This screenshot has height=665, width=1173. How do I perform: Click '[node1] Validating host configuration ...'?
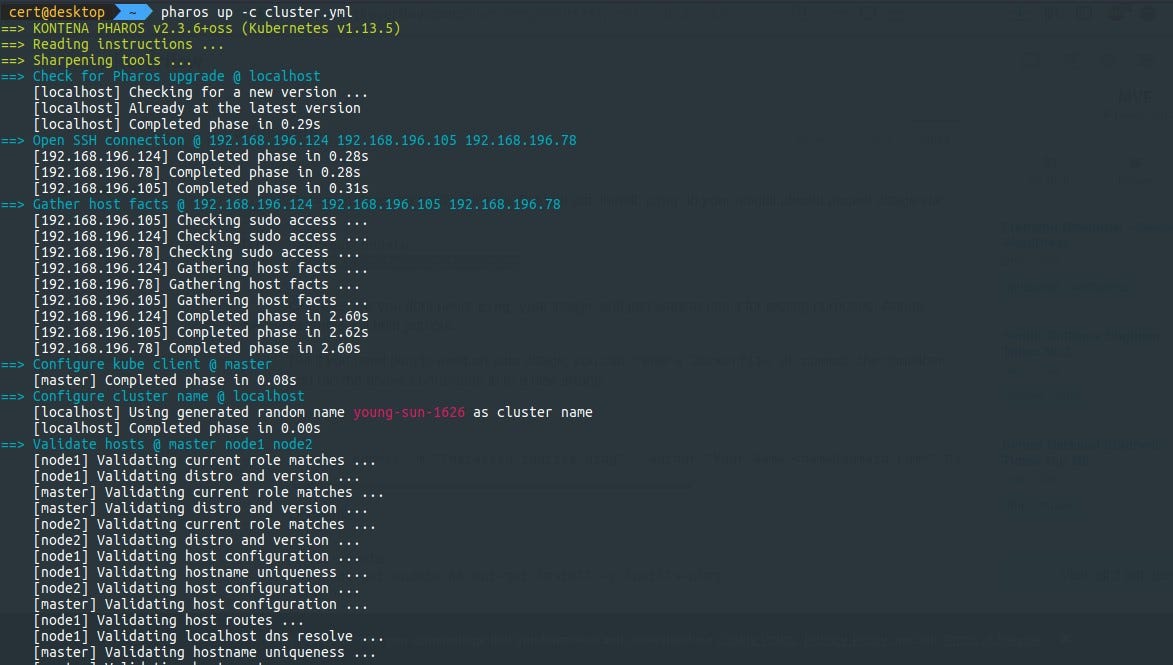click(x=197, y=557)
